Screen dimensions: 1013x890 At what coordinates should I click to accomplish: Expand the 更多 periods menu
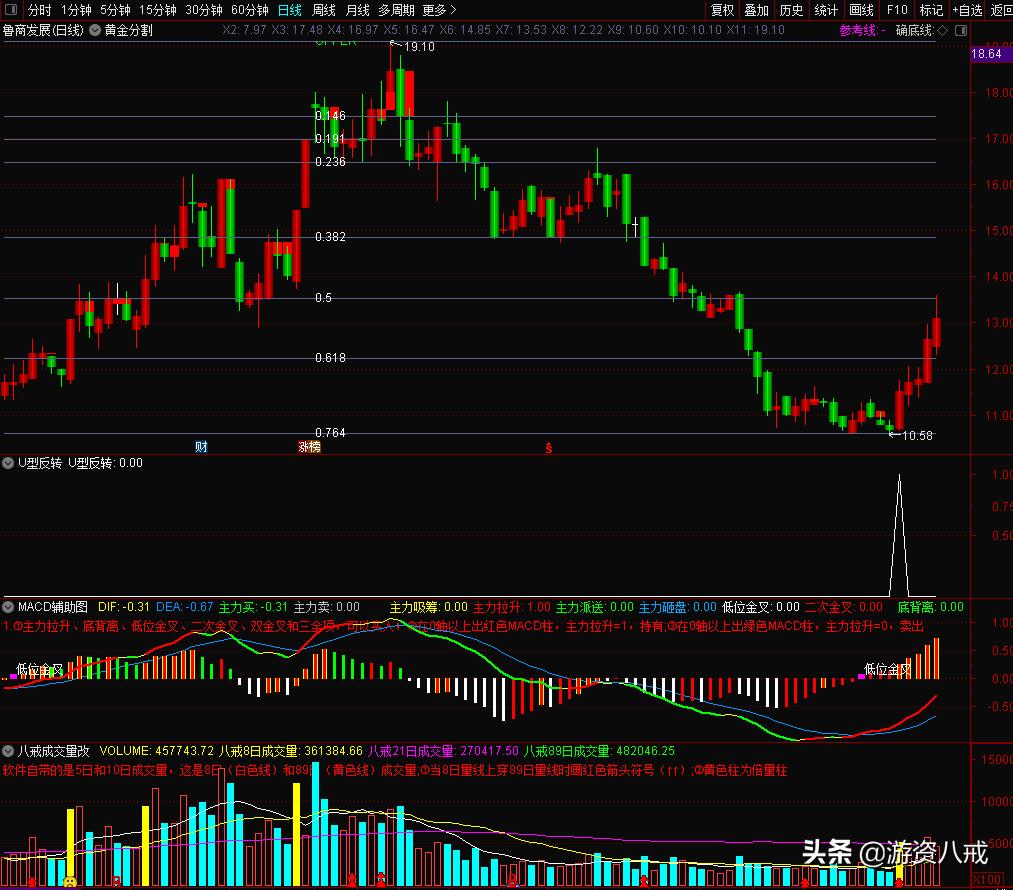coord(439,10)
